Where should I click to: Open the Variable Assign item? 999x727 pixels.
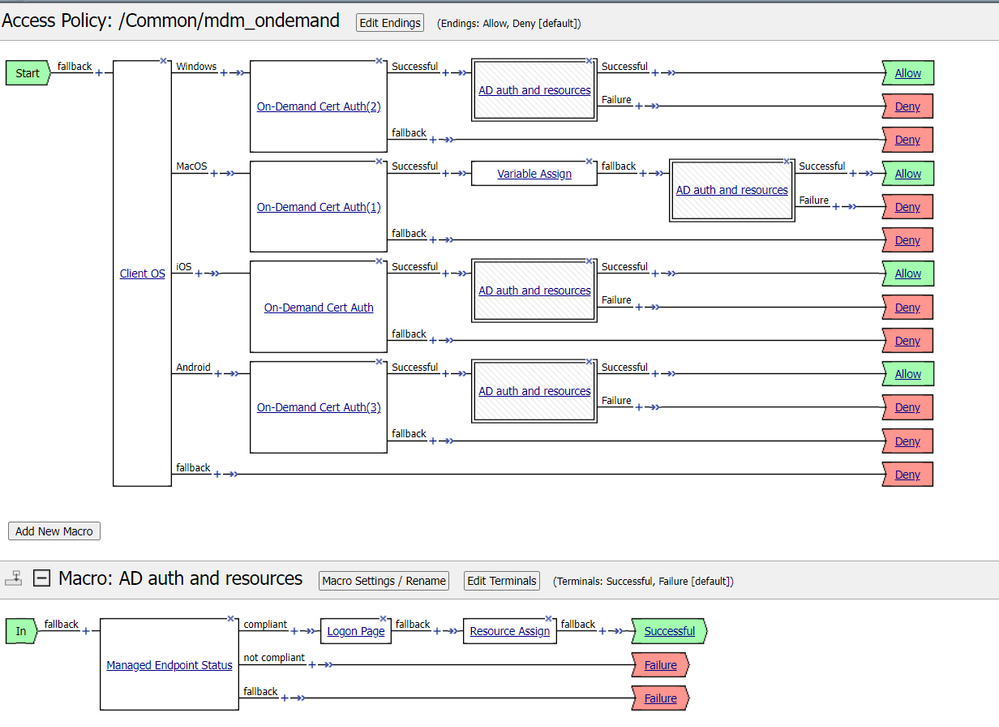pos(534,173)
